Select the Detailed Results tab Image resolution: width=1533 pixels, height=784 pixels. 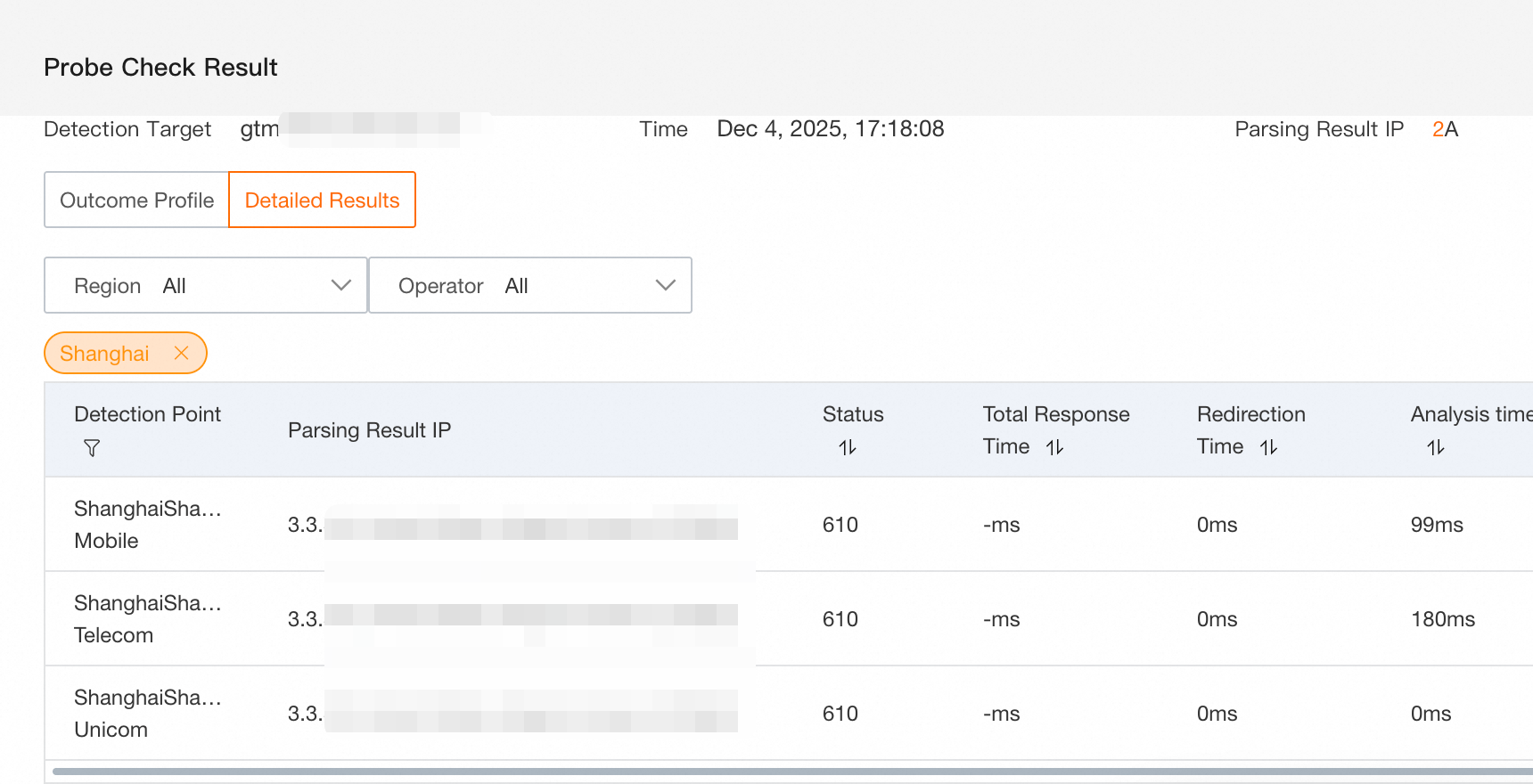tap(323, 200)
